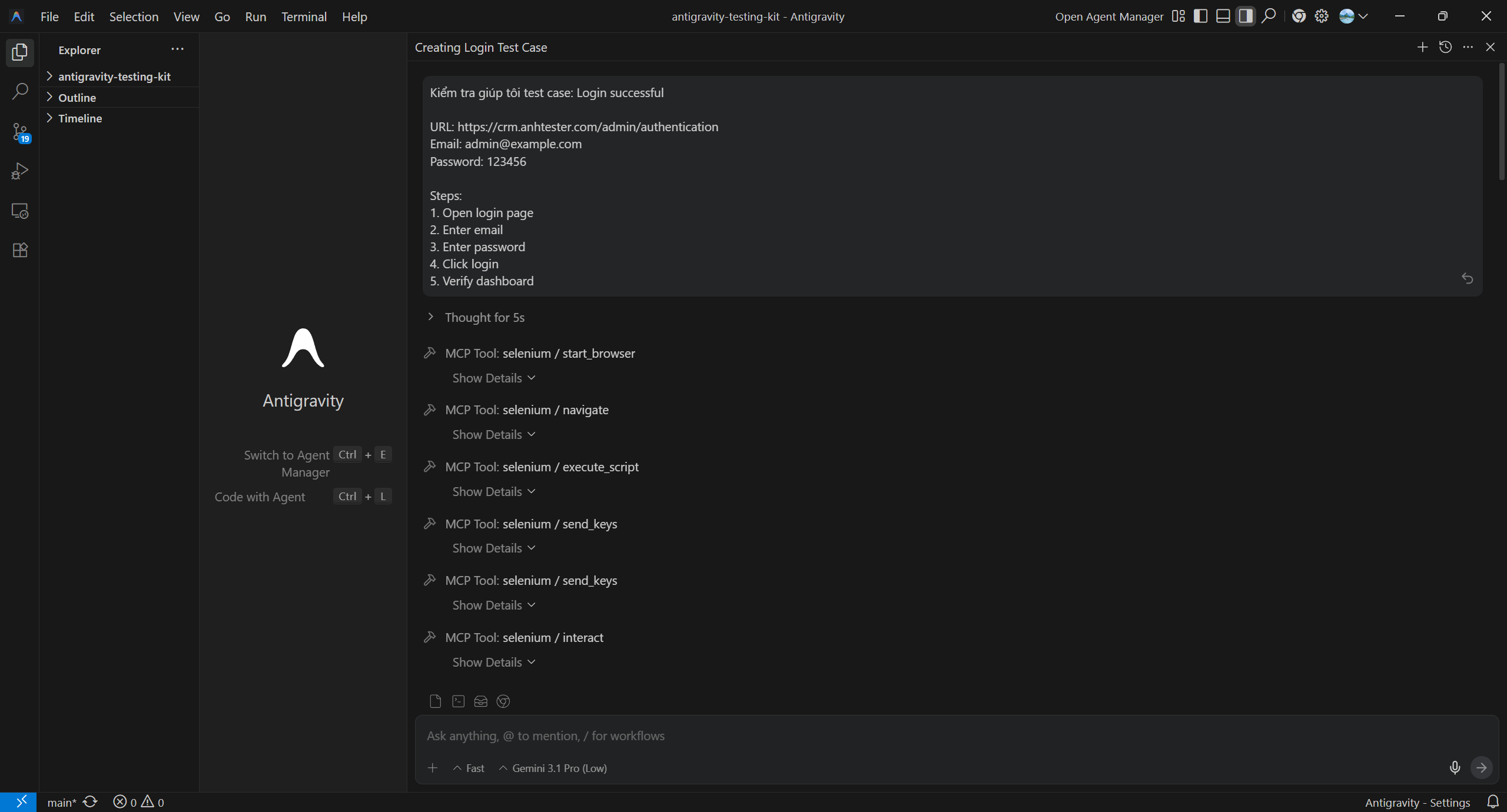Viewport: 1507px width, 812px height.
Task: Open the Terminal menu
Action: (x=304, y=16)
